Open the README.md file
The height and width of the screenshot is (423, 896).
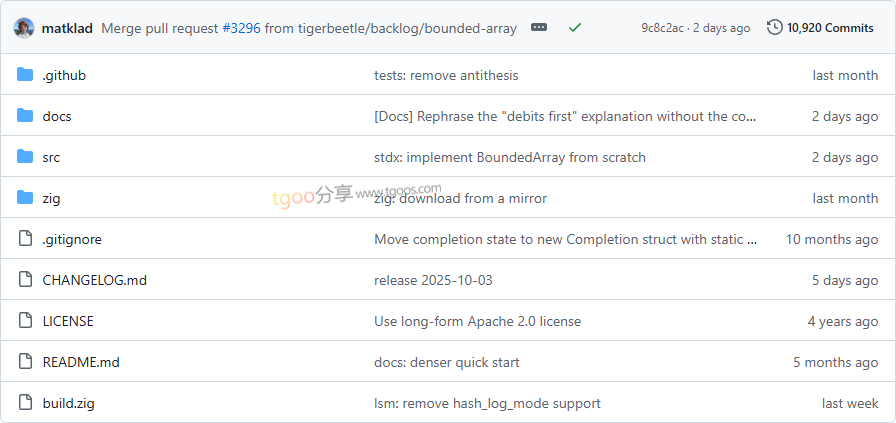click(80, 362)
